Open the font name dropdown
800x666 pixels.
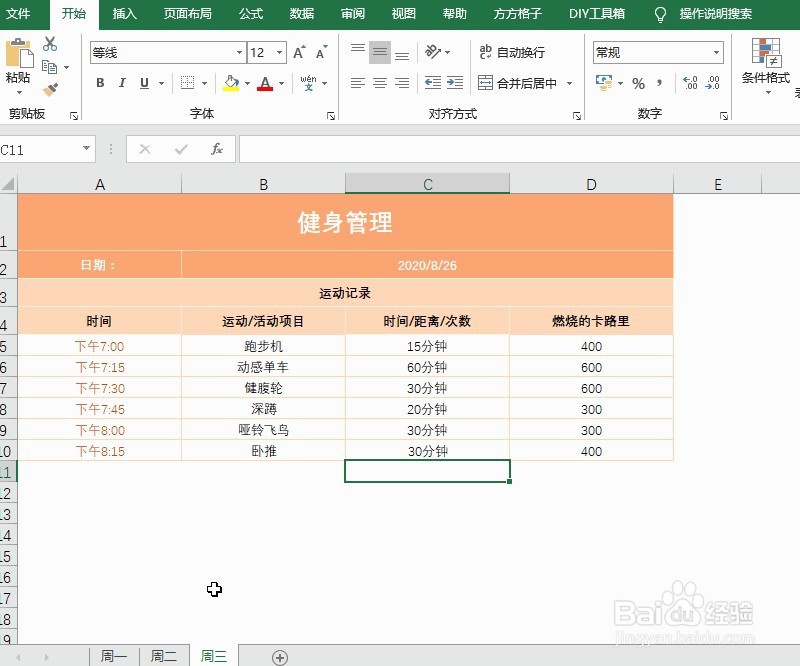[239, 51]
